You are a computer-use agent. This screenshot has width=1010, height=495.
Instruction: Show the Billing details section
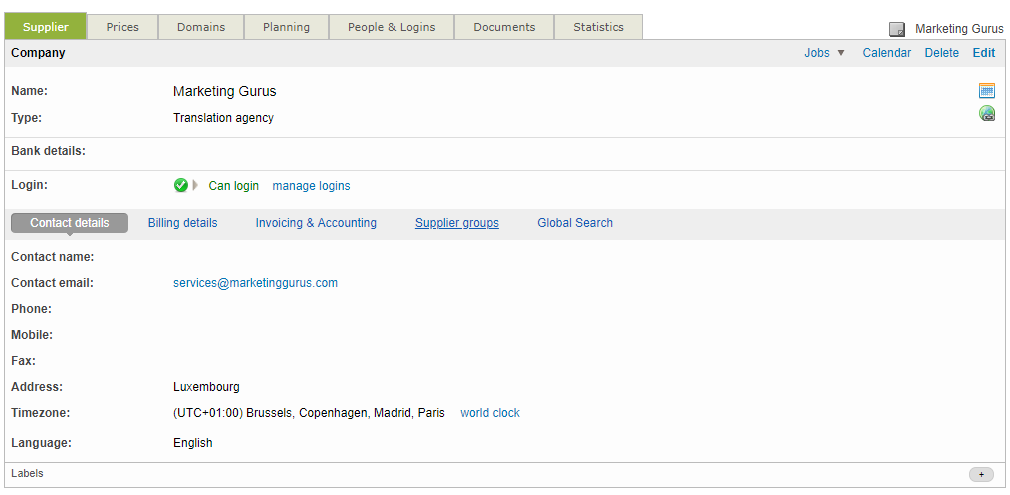coord(182,223)
